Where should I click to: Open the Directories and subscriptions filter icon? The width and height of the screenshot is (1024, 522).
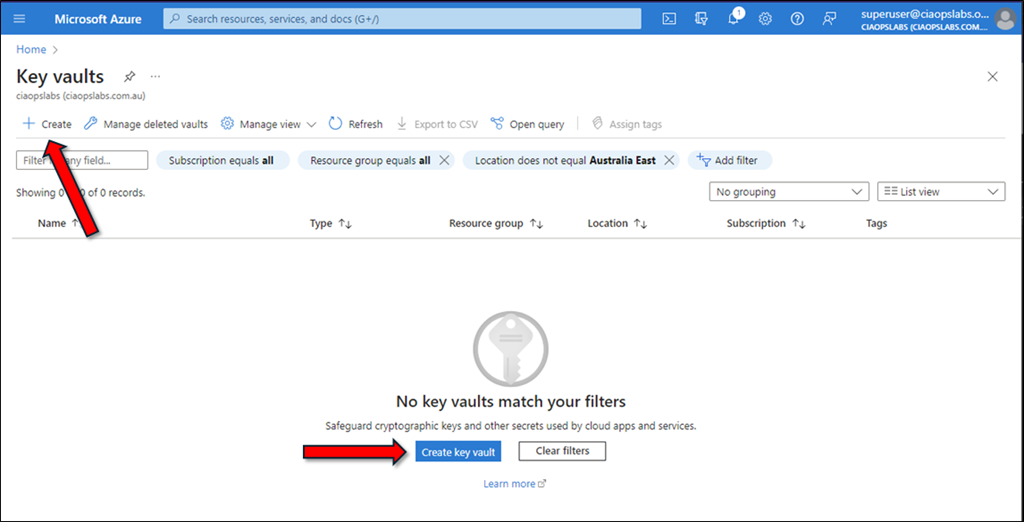701,19
